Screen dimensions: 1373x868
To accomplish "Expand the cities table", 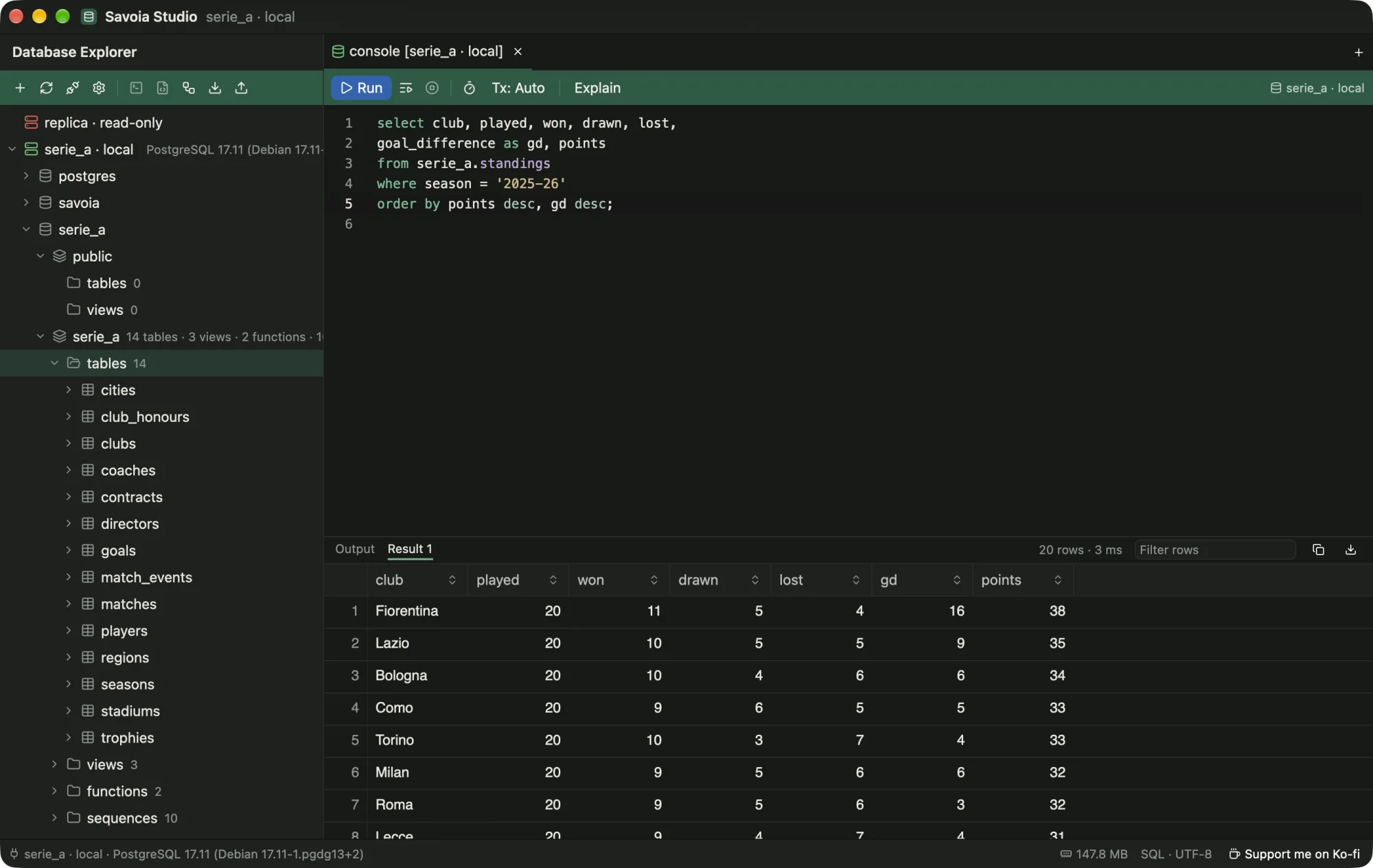I will coord(69,390).
